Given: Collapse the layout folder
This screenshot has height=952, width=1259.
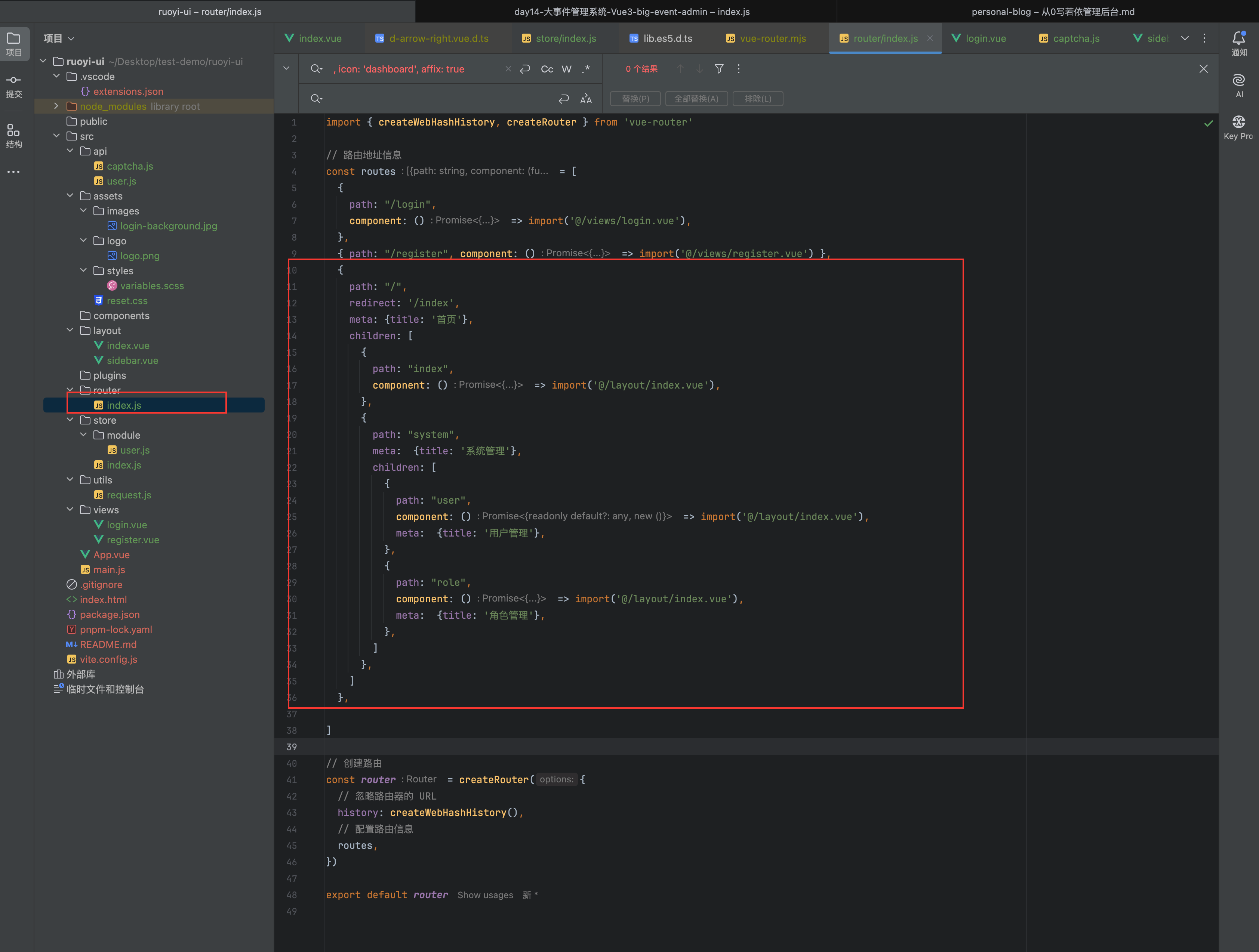Looking at the screenshot, I should click(70, 330).
